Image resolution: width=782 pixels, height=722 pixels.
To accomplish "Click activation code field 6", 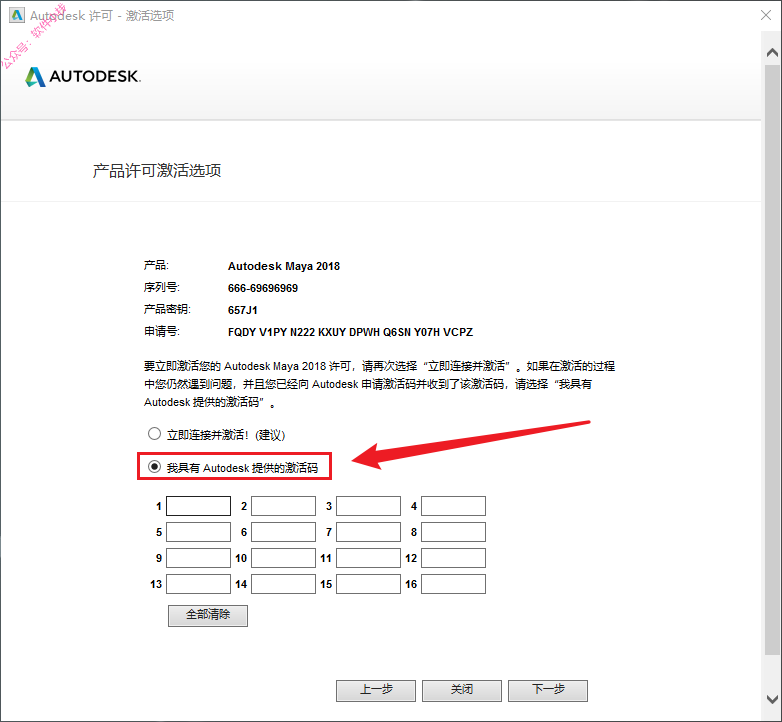I will [x=283, y=532].
